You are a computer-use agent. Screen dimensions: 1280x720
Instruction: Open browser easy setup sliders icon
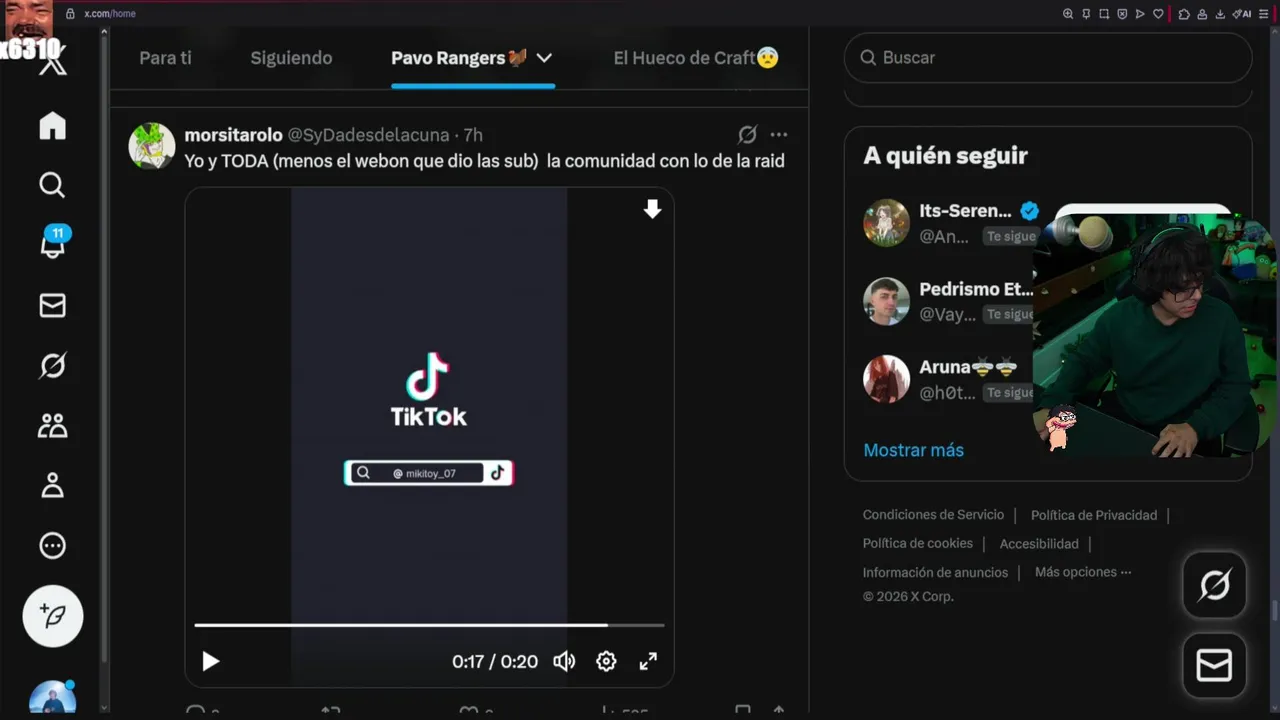[x=1264, y=14]
